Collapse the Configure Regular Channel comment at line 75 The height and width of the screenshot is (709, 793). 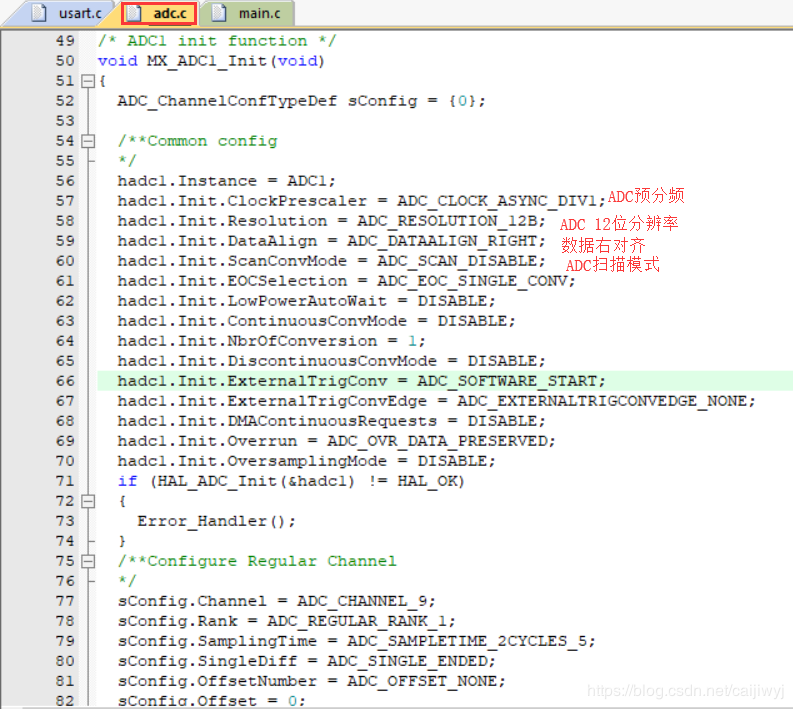(88, 561)
